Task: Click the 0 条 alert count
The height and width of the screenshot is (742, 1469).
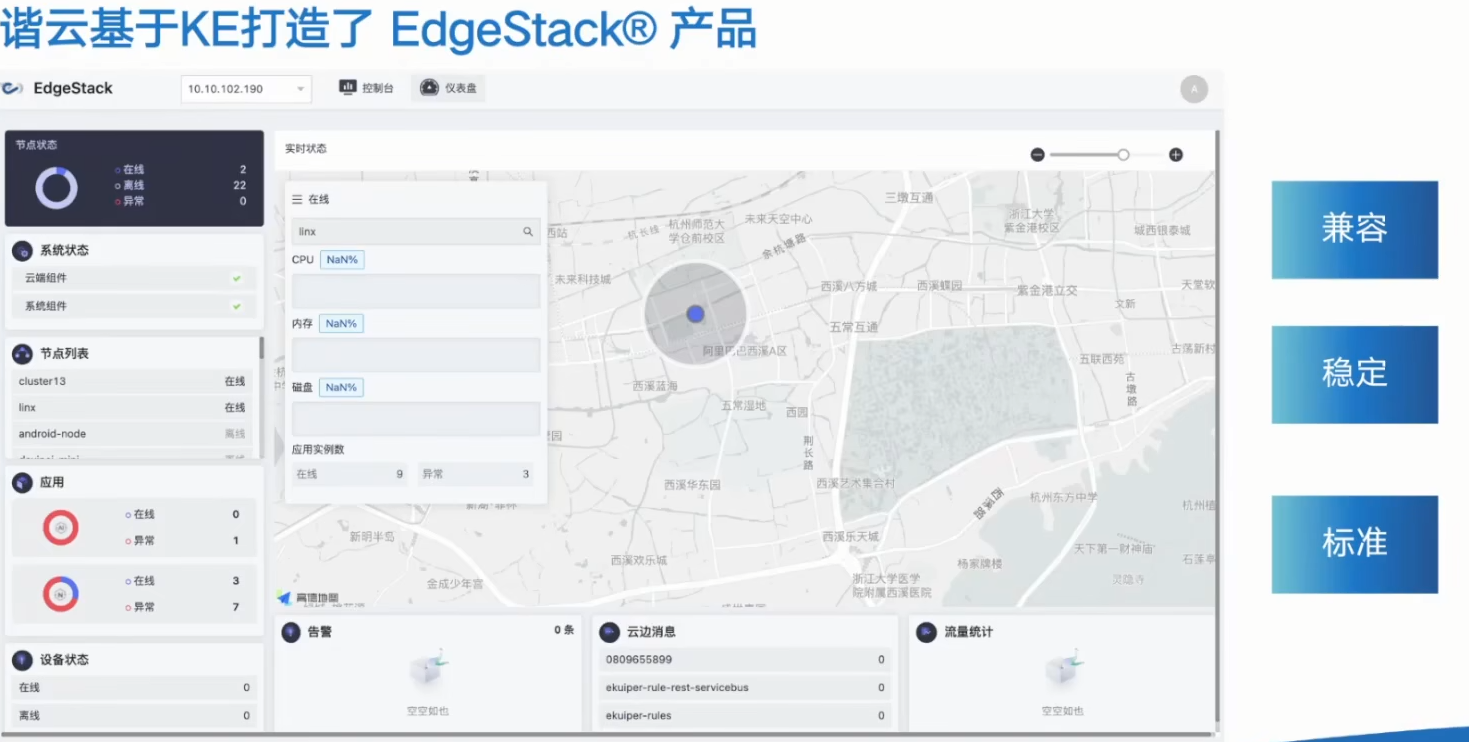Action: [564, 630]
